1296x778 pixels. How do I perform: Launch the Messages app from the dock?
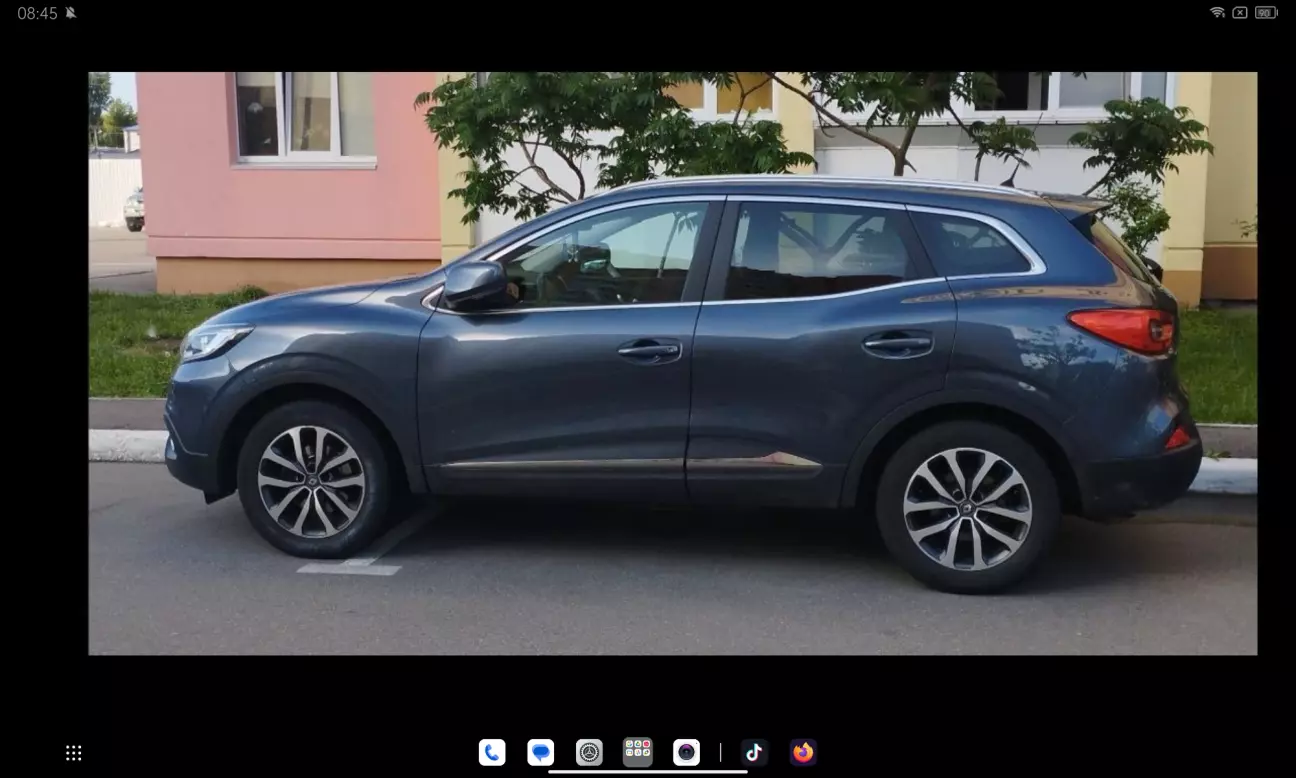(x=541, y=752)
